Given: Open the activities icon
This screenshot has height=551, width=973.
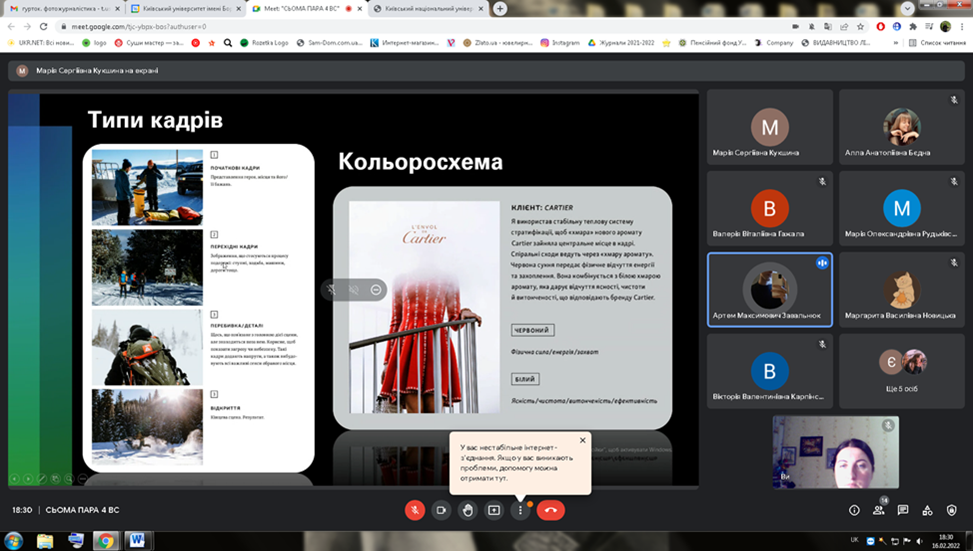Looking at the screenshot, I should tap(928, 510).
